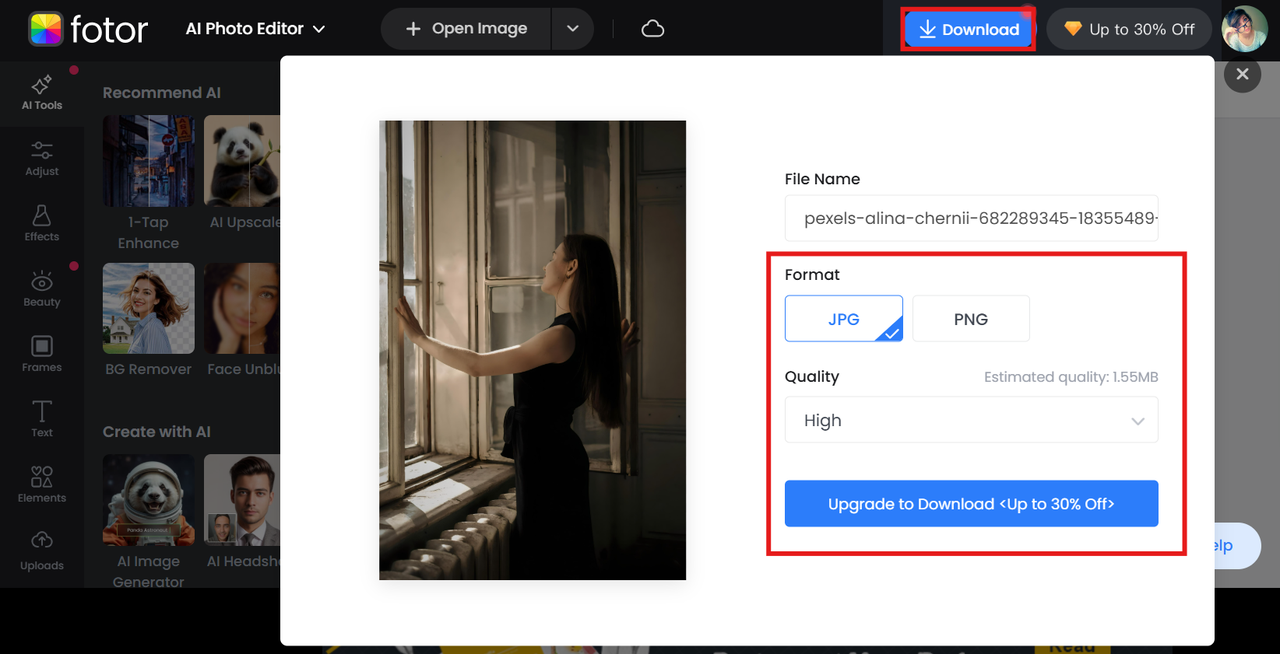Open the Adjust sidebar panel
The width and height of the screenshot is (1280, 654).
coord(42,158)
